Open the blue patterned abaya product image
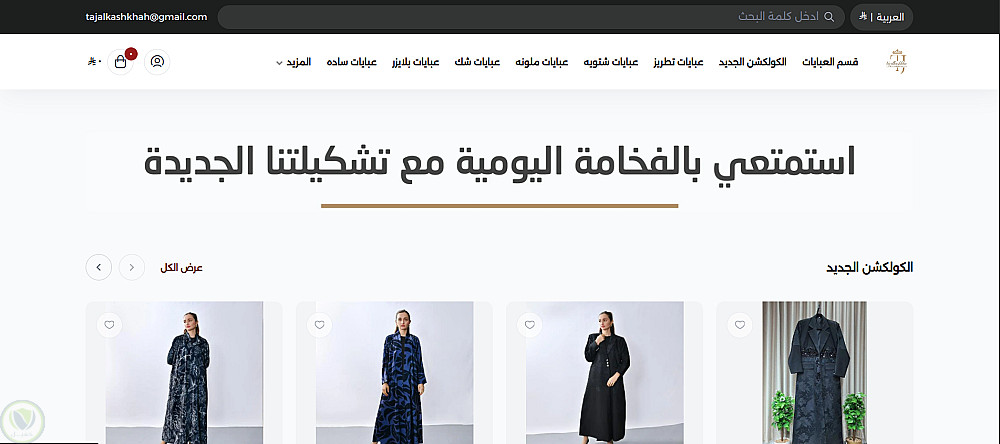The image size is (1000, 444). (394, 373)
